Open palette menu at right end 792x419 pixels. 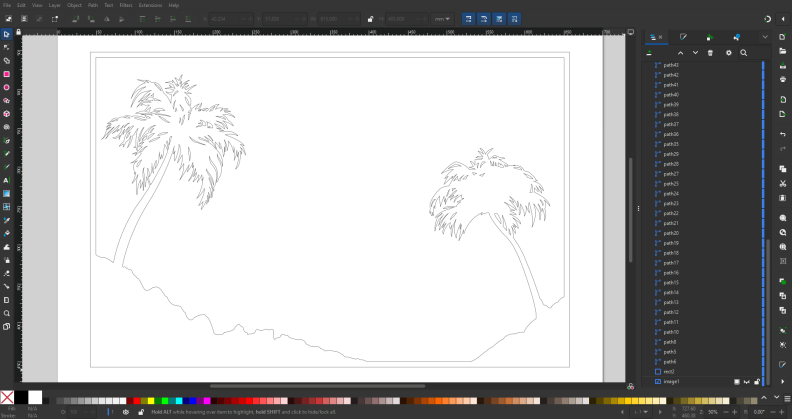click(787, 398)
